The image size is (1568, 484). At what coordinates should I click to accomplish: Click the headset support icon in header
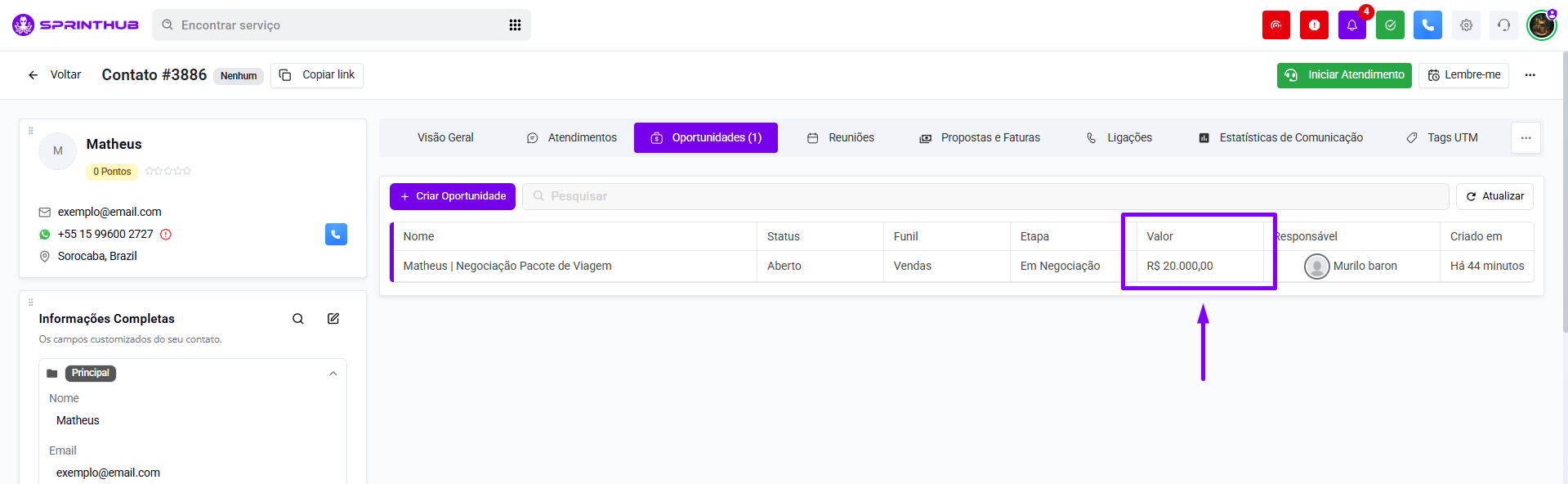click(x=1503, y=25)
